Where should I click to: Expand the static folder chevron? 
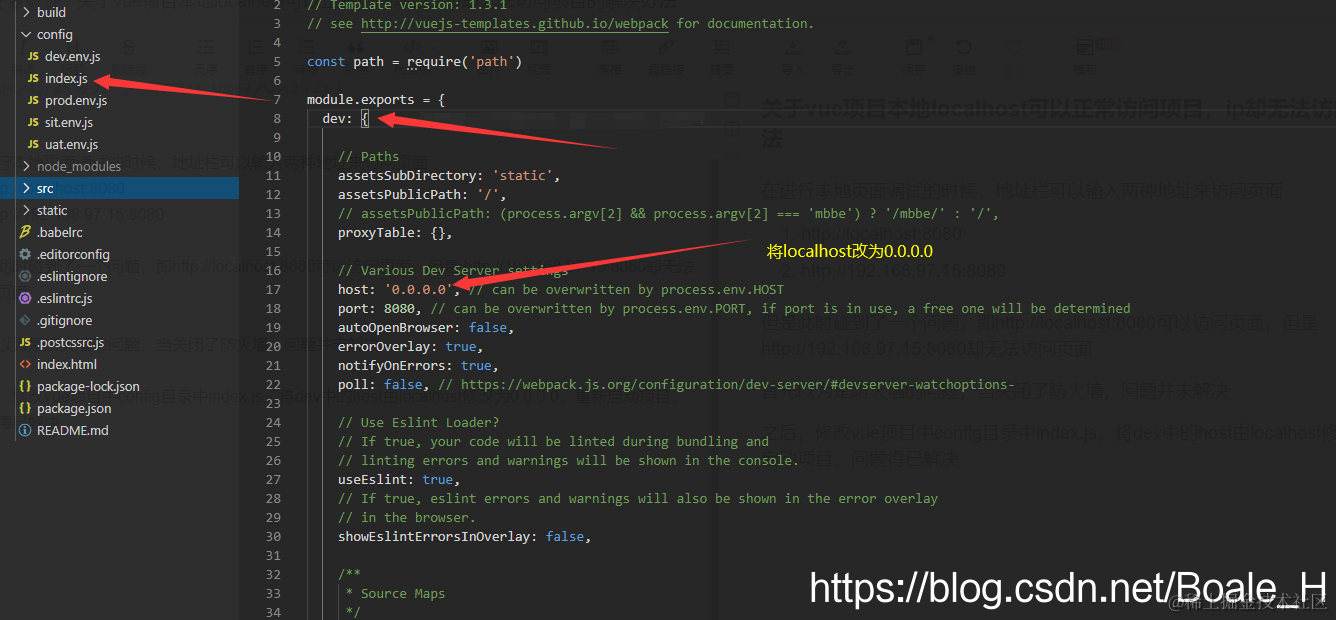[26, 211]
